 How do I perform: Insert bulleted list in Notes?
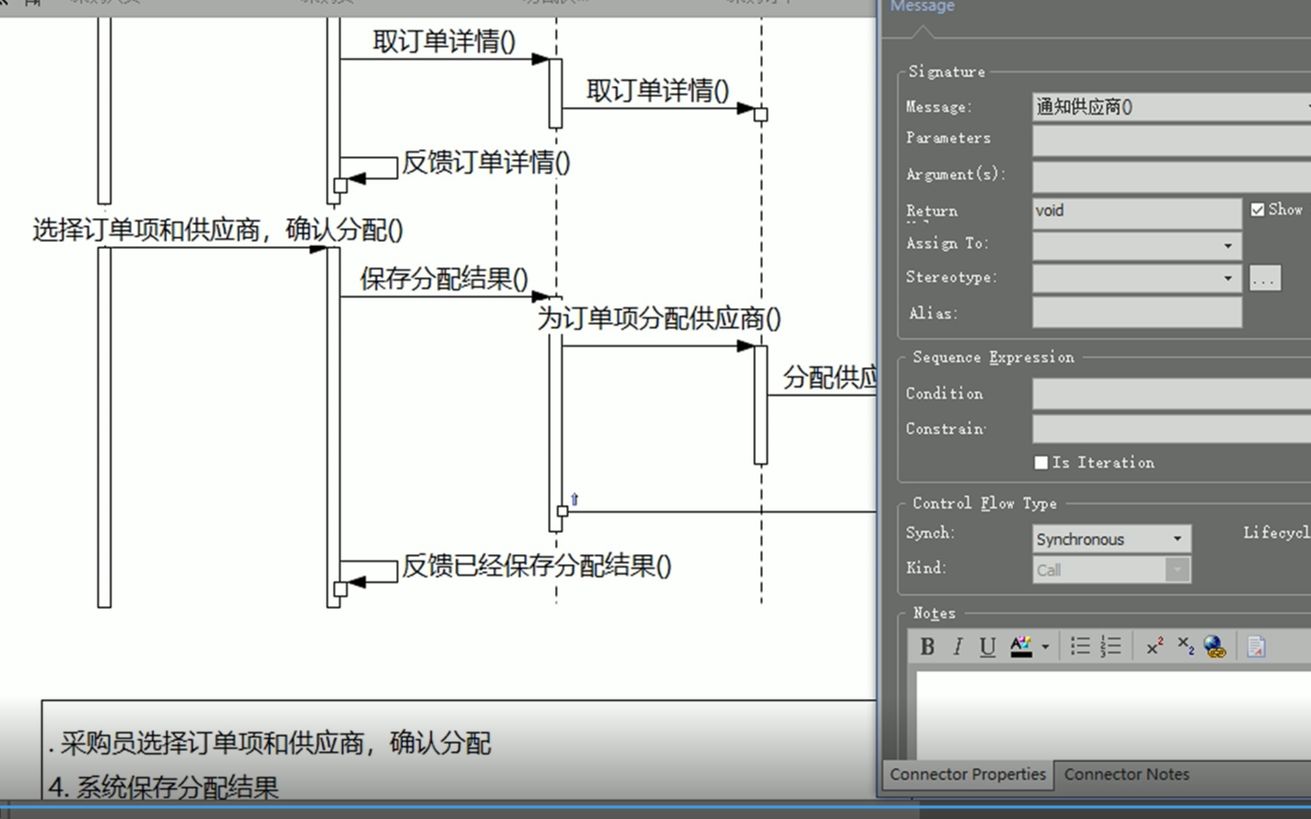pos(1080,647)
